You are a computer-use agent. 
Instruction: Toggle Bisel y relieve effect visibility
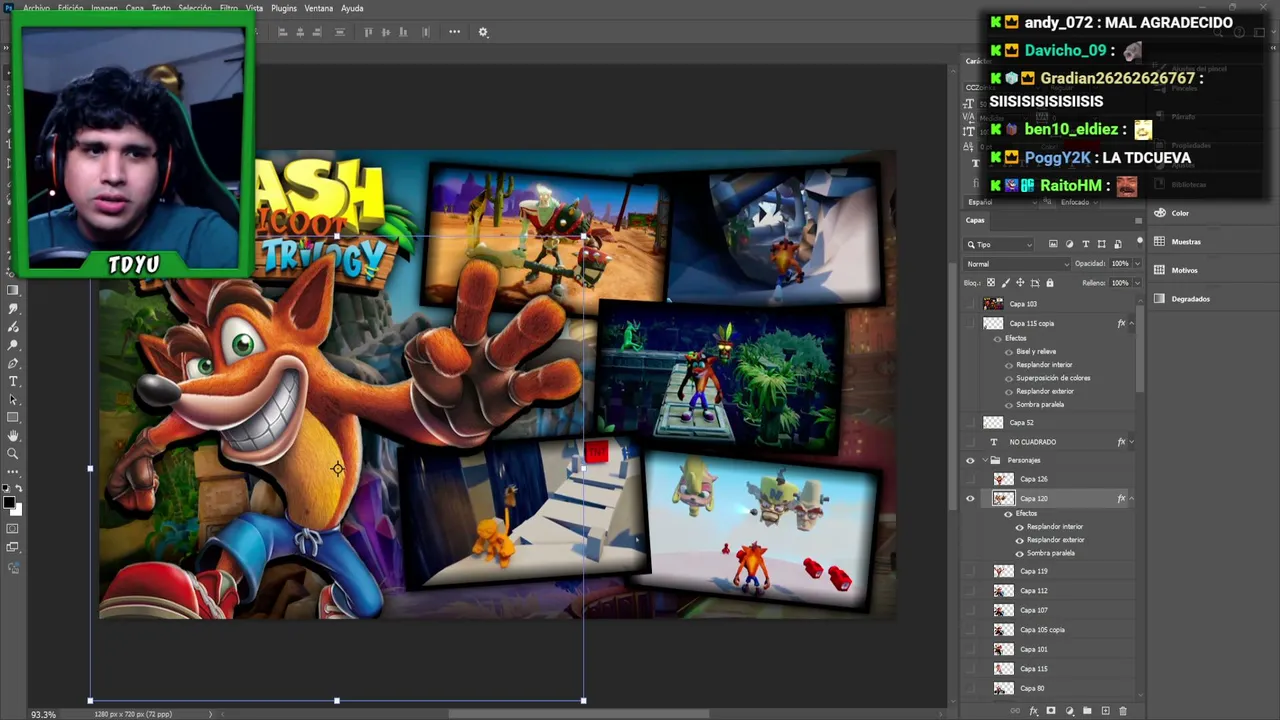coord(1008,352)
